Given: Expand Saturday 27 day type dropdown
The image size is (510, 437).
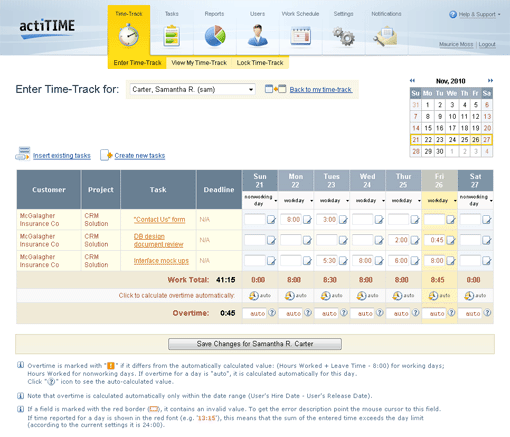Looking at the screenshot, I should (491, 201).
